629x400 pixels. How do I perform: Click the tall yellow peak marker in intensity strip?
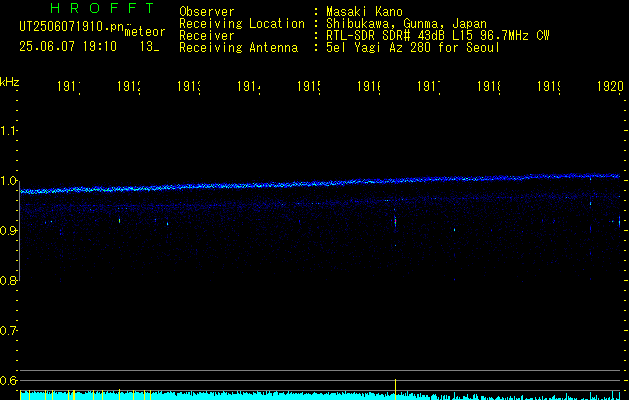point(396,389)
